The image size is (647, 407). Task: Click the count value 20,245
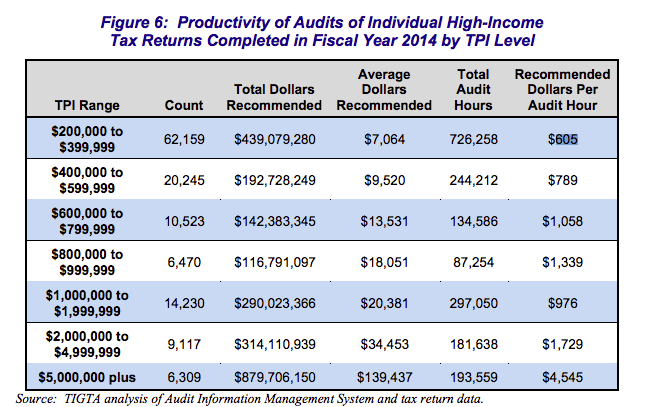(183, 179)
